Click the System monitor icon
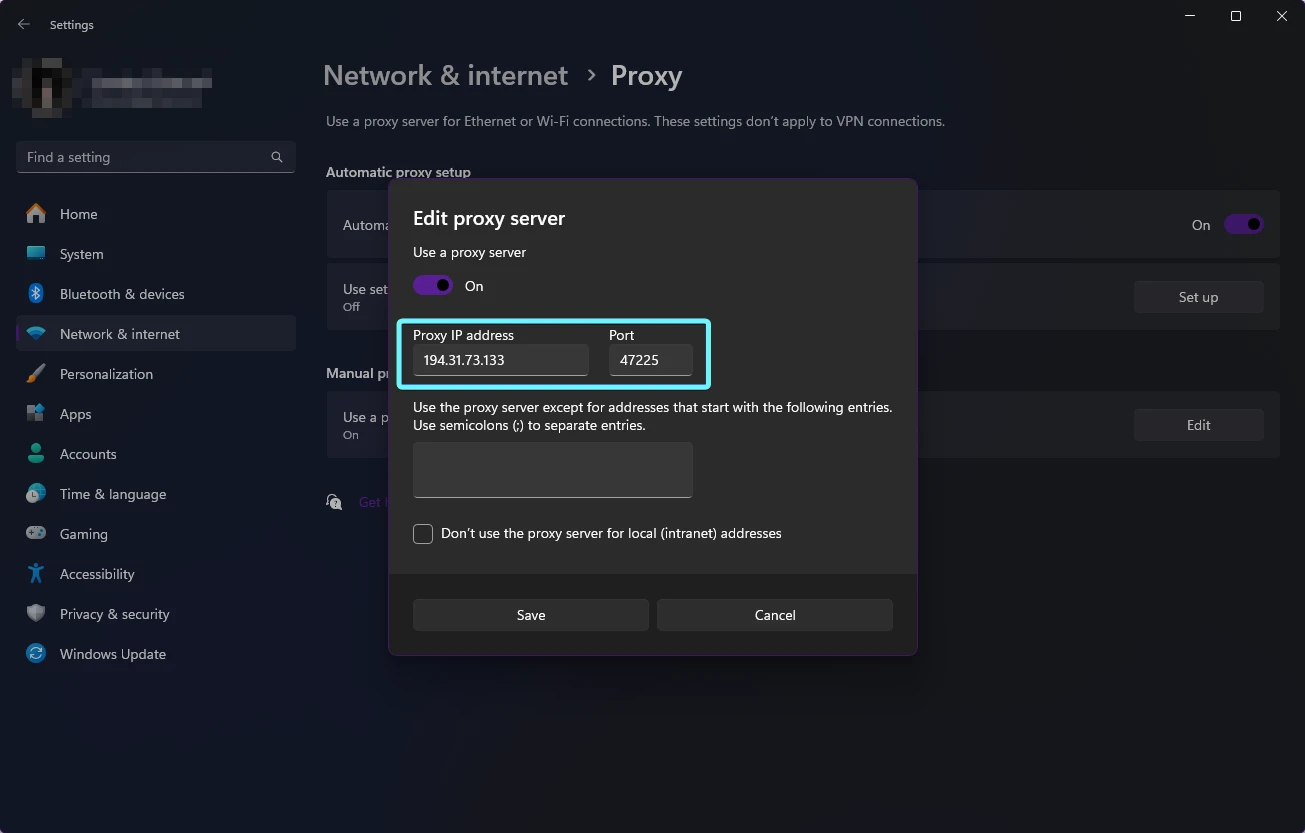This screenshot has height=833, width=1305. (36, 254)
